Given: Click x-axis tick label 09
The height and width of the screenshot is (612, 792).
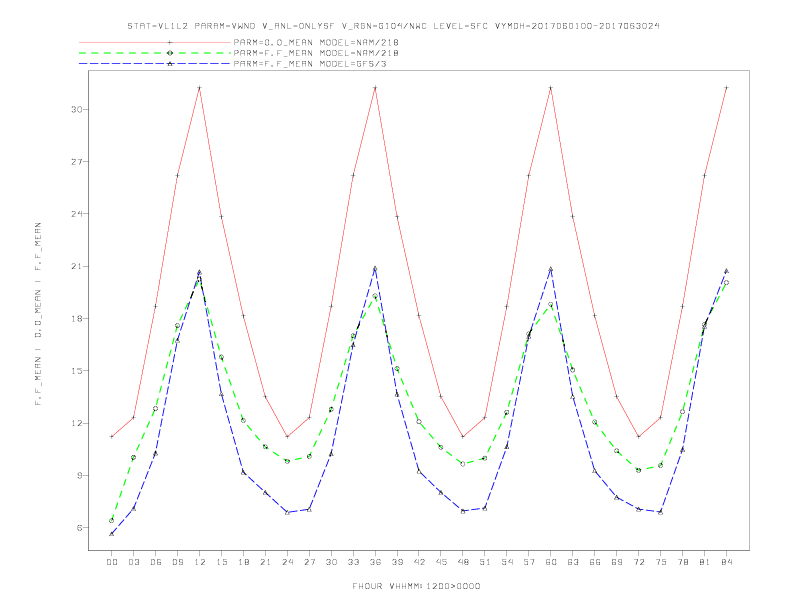Looking at the screenshot, I should [x=177, y=562].
